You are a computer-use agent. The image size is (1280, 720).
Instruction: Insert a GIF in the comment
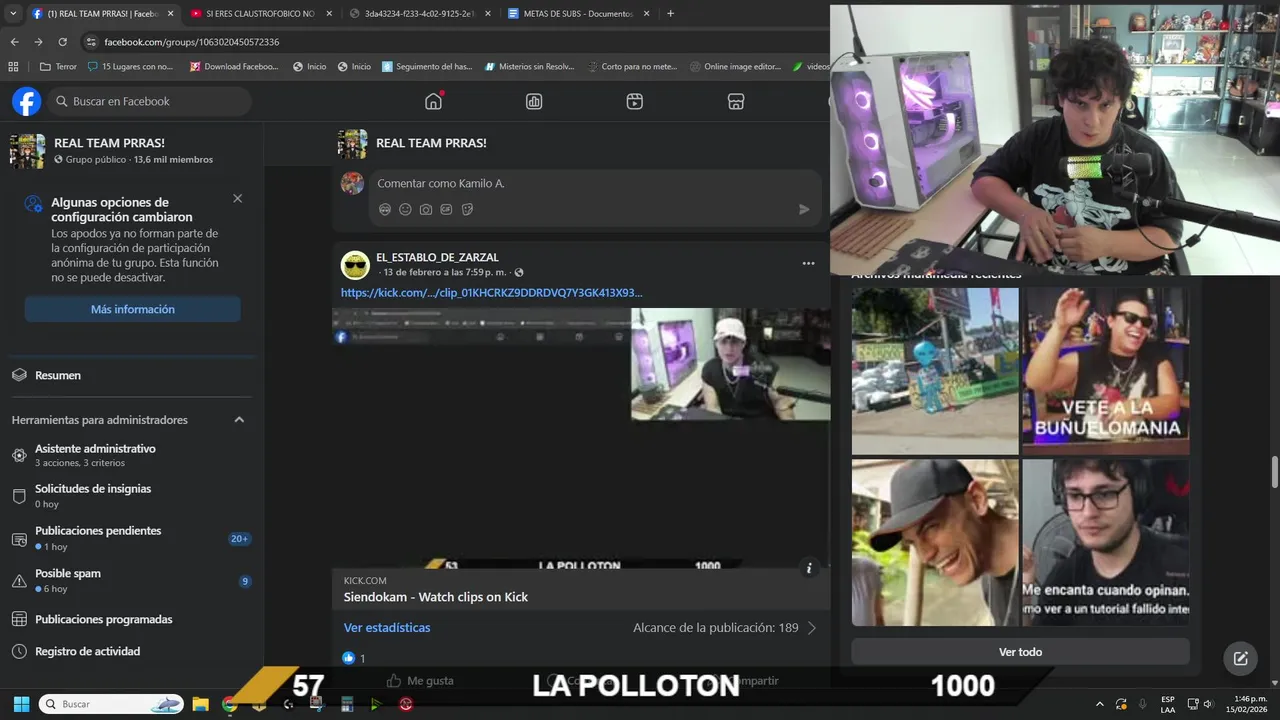(446, 209)
